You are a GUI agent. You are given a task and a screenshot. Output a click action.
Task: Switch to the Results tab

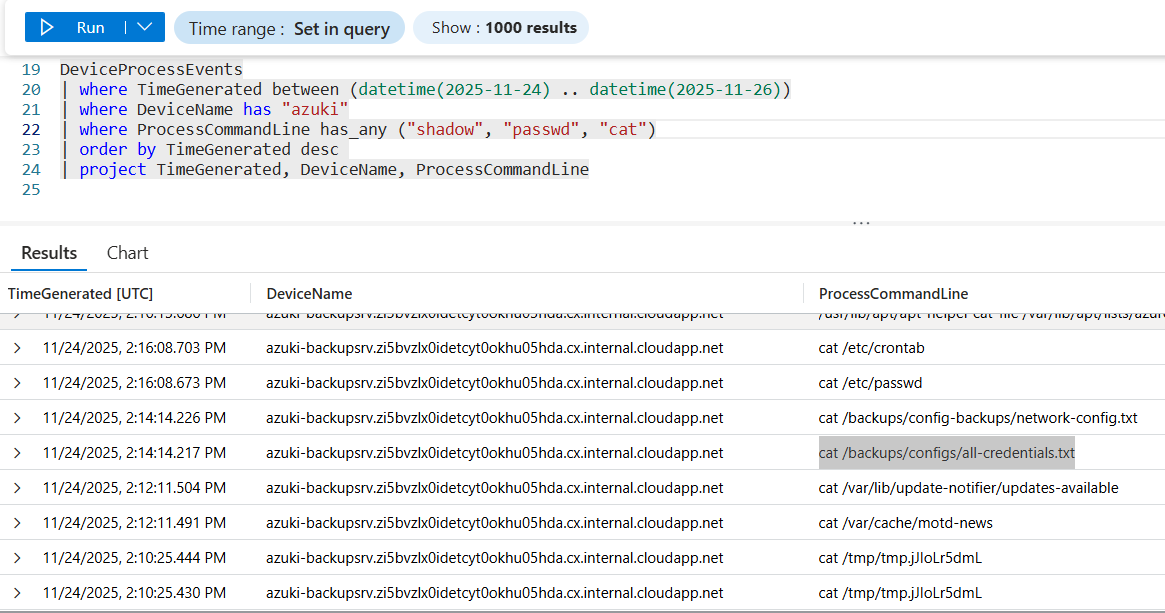tap(49, 253)
